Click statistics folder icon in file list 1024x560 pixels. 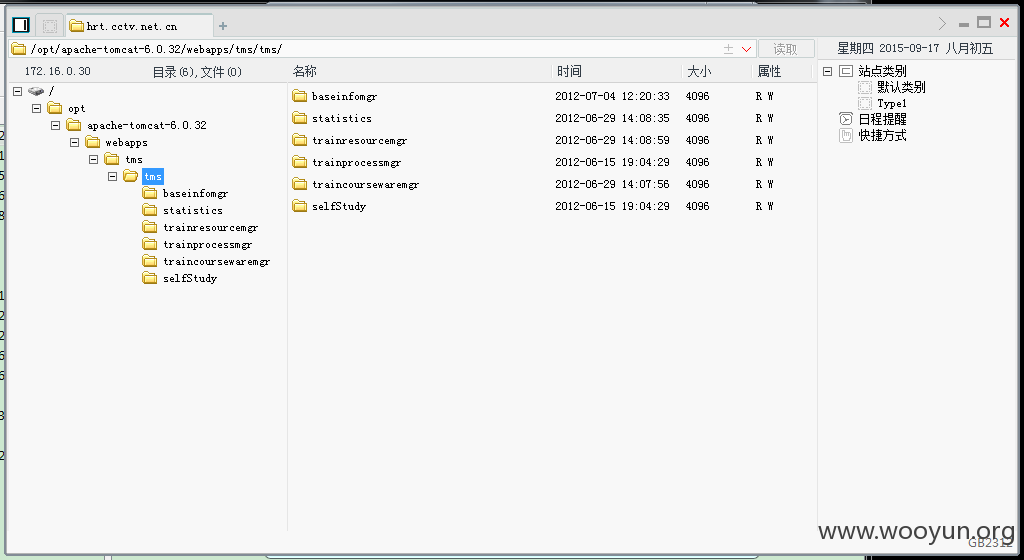[x=300, y=118]
